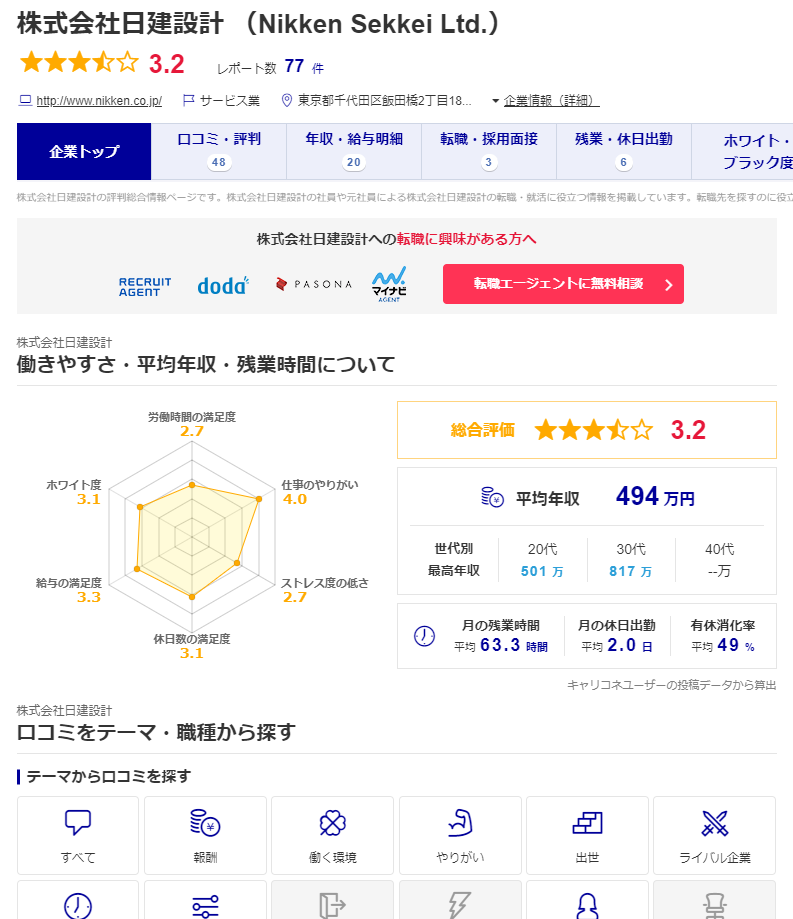This screenshot has height=919, width=793.
Task: Click the person silhouette icon theme card
Action: point(587,900)
